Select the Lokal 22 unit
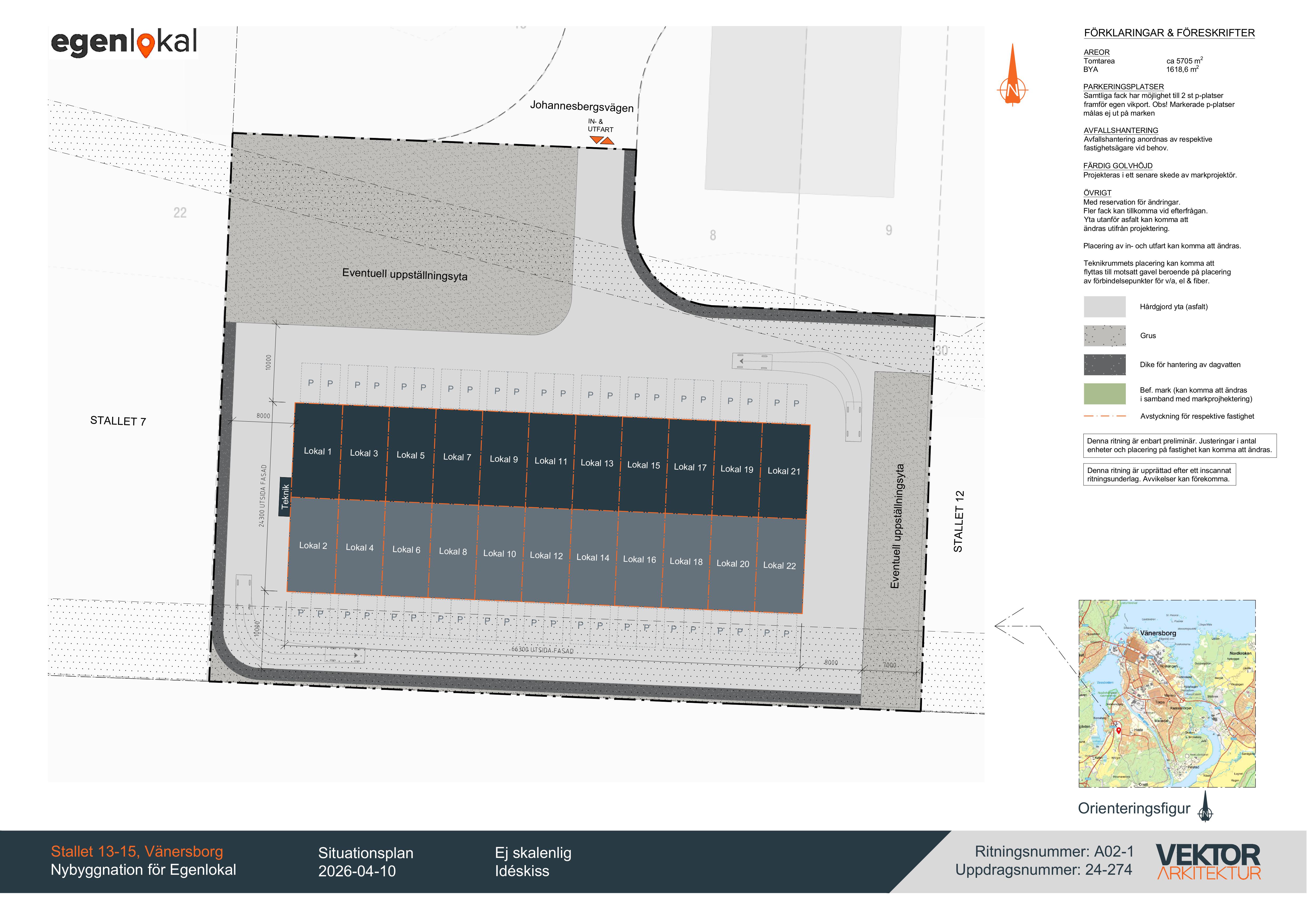Viewport: 1307px width, 924px height. 779,566
